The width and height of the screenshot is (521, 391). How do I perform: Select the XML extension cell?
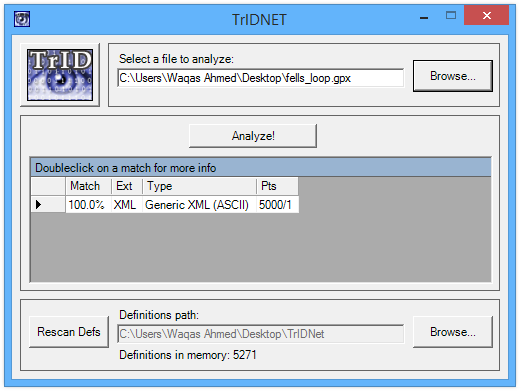pos(127,204)
